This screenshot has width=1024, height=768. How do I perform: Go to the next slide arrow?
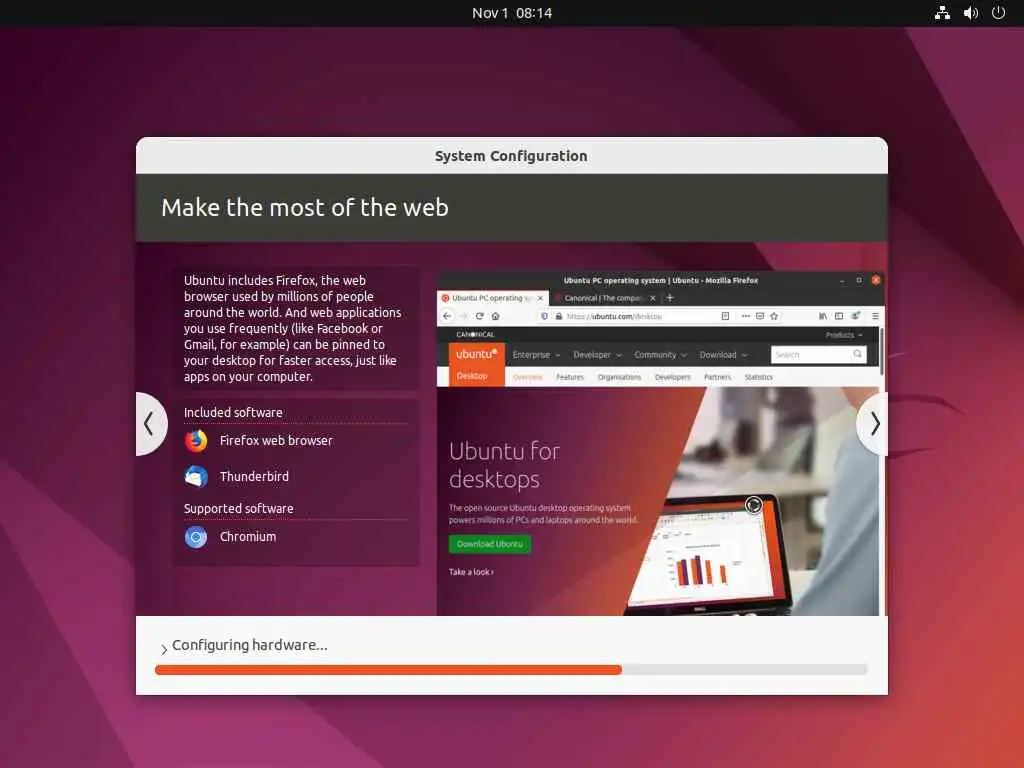click(x=874, y=424)
